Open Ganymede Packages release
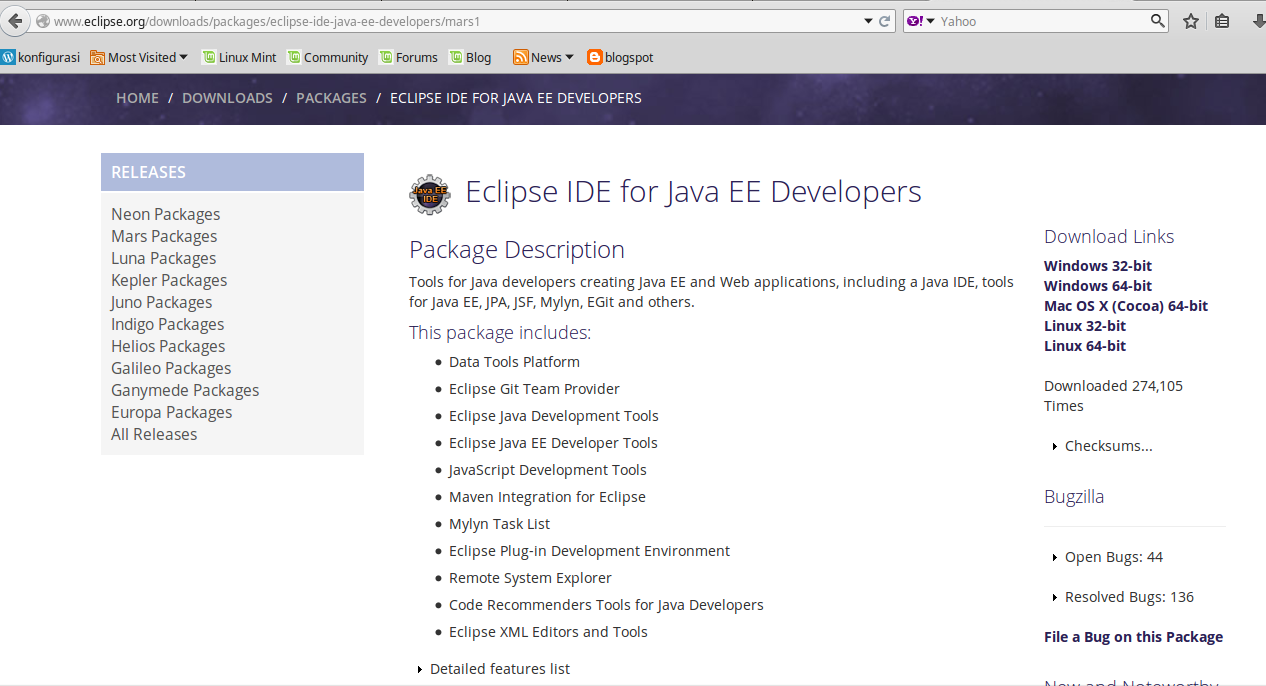 click(x=185, y=390)
